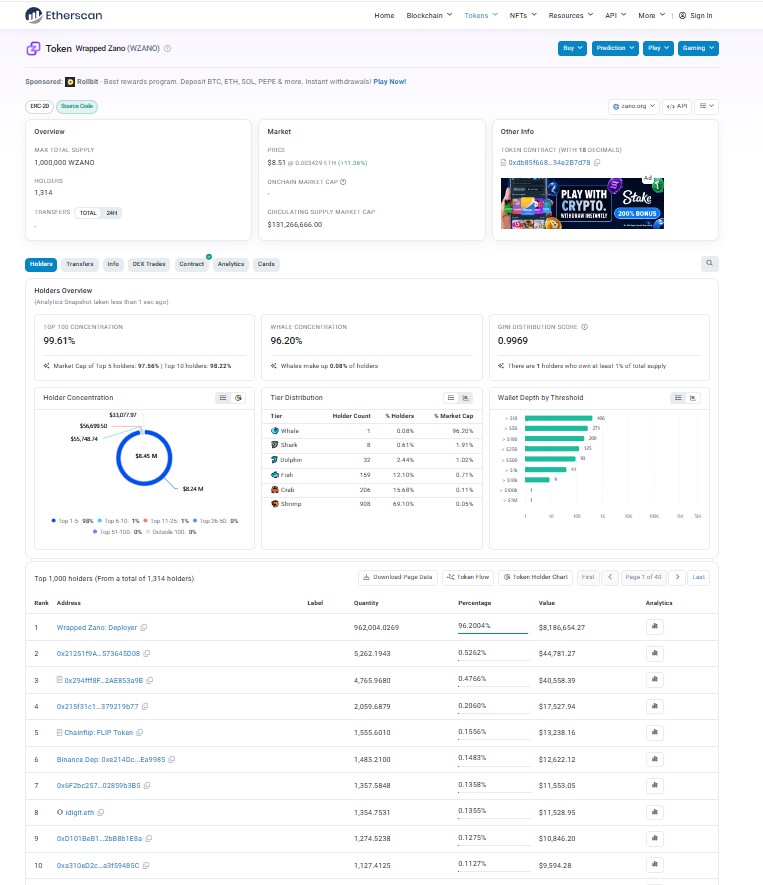This screenshot has width=763, height=885.
Task: Copy address 0xa310eD2c...a3f59485C
Action: pyautogui.click(x=146, y=866)
